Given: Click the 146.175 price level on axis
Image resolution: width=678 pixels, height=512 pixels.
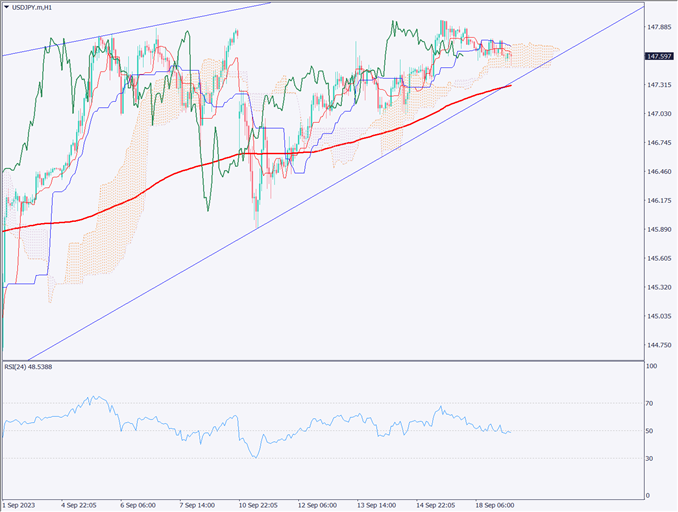Looking at the screenshot, I should [x=658, y=201].
